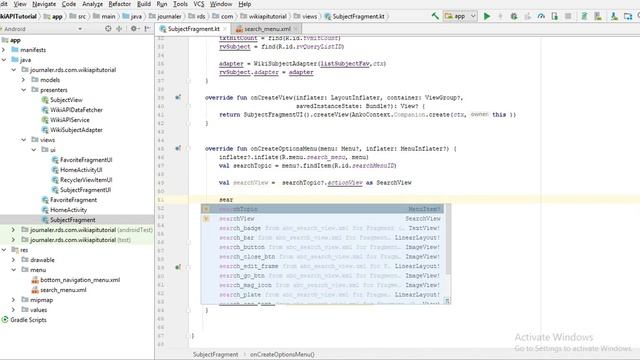
Task: Click the override gutter icon beside onCreateView
Action: point(178,98)
